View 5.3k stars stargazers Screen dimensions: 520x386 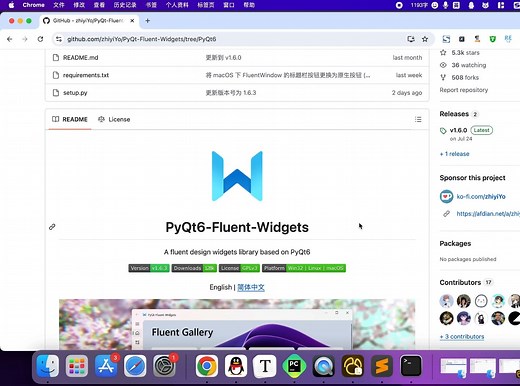pyautogui.click(x=465, y=53)
